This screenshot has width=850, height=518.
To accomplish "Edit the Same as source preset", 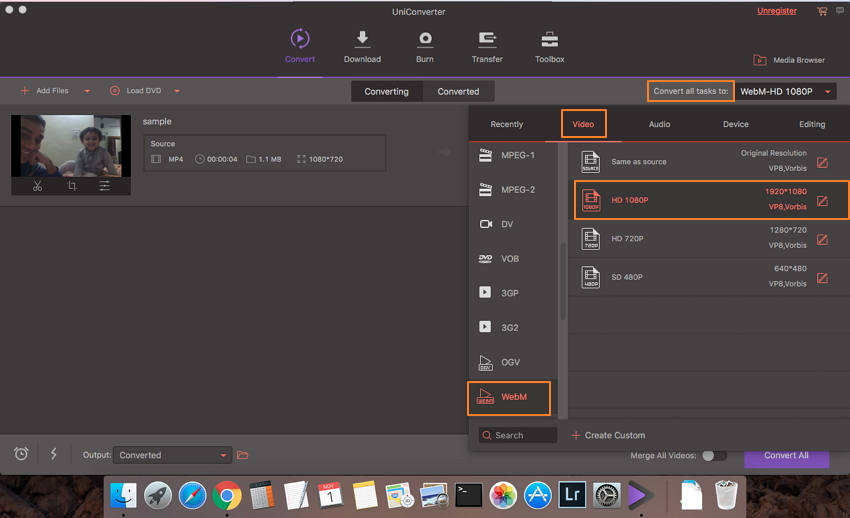I will coord(822,163).
